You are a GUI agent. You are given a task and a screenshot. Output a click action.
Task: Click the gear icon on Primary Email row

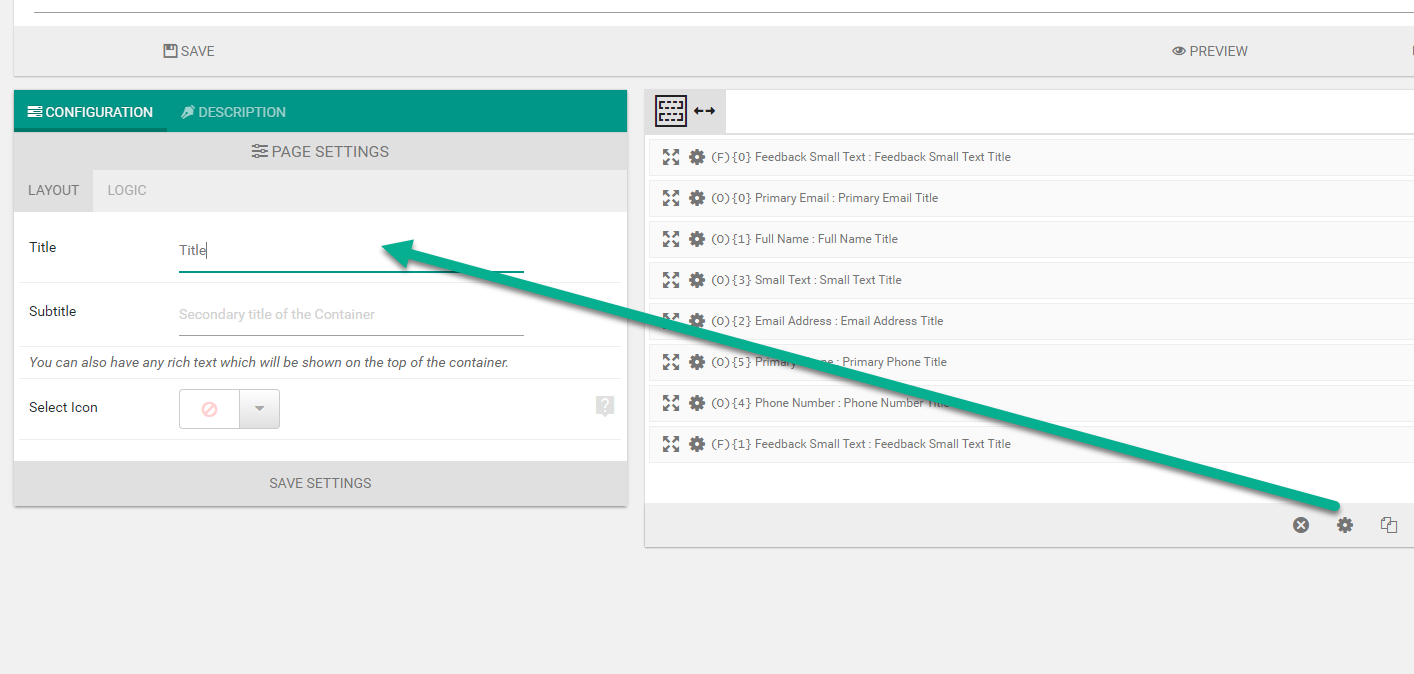[x=697, y=198]
